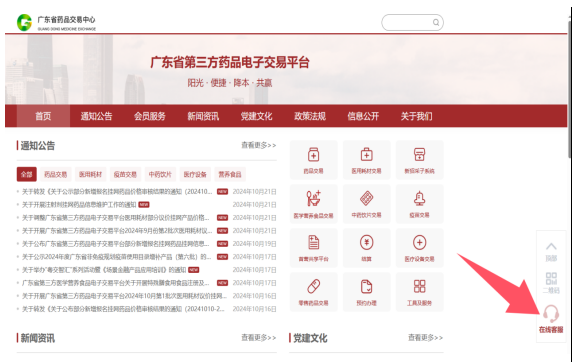Focus the search input field
This screenshot has height=362, width=573.
coord(407,23)
